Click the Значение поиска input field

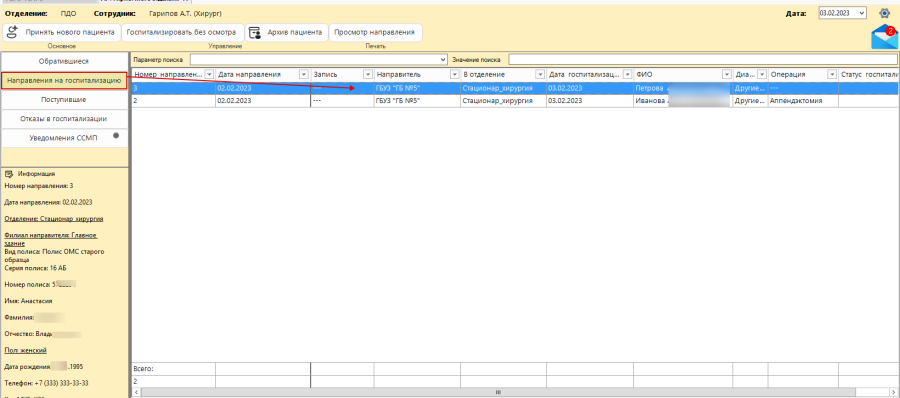pos(703,60)
